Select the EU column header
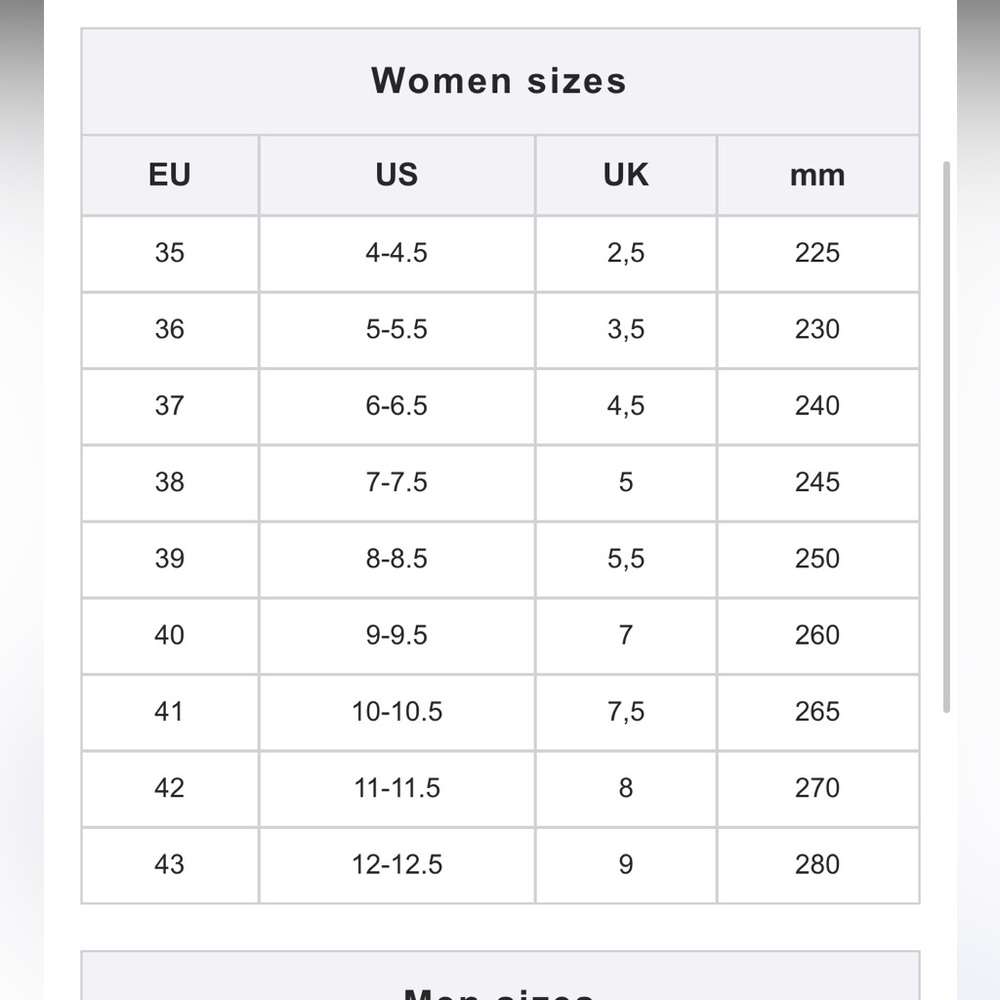1000x1000 pixels. coord(170,175)
